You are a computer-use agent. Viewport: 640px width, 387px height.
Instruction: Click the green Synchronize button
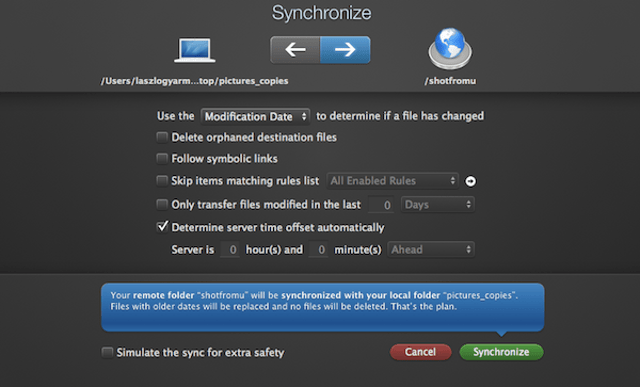501,352
